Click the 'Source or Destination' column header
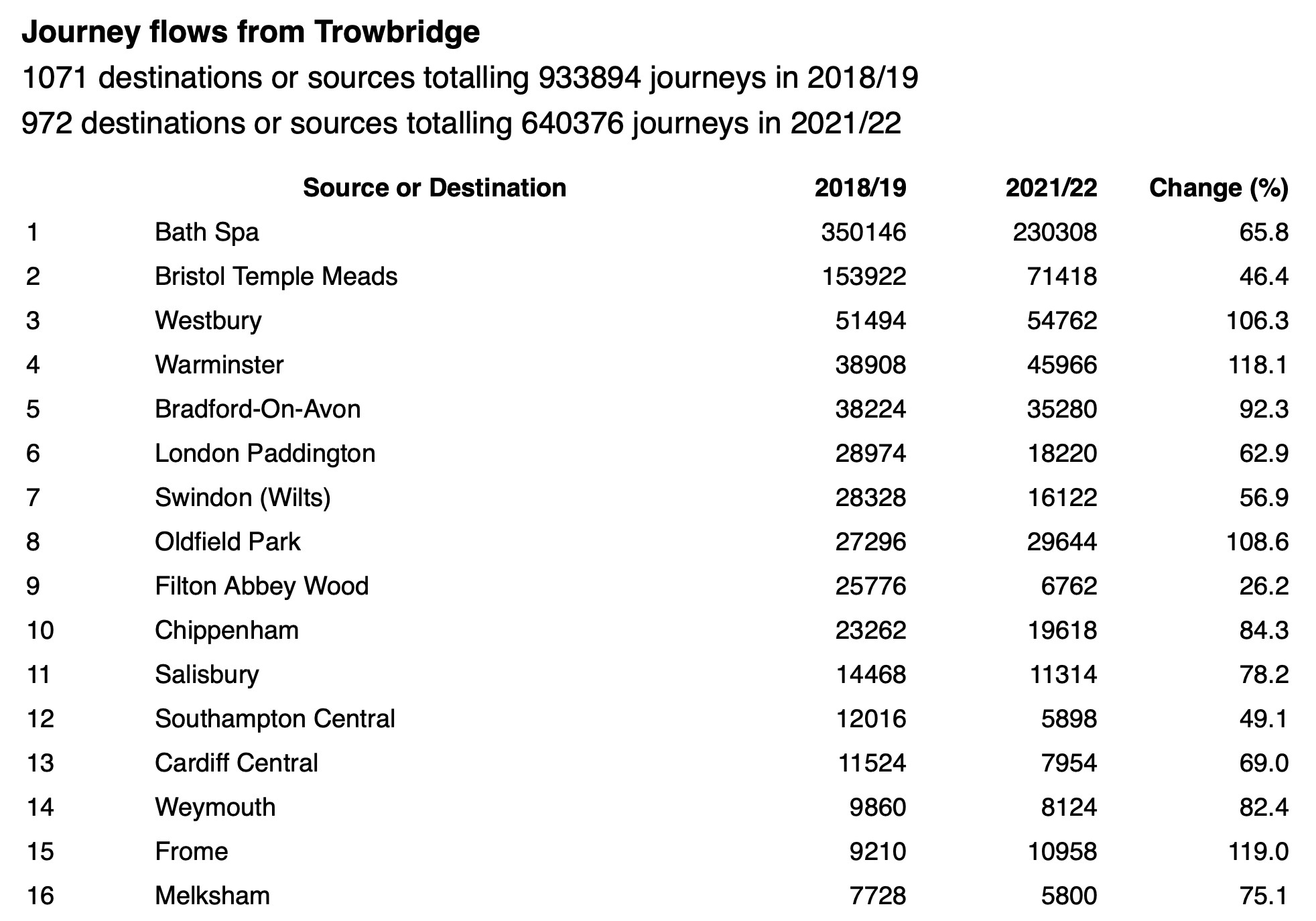 (x=434, y=188)
